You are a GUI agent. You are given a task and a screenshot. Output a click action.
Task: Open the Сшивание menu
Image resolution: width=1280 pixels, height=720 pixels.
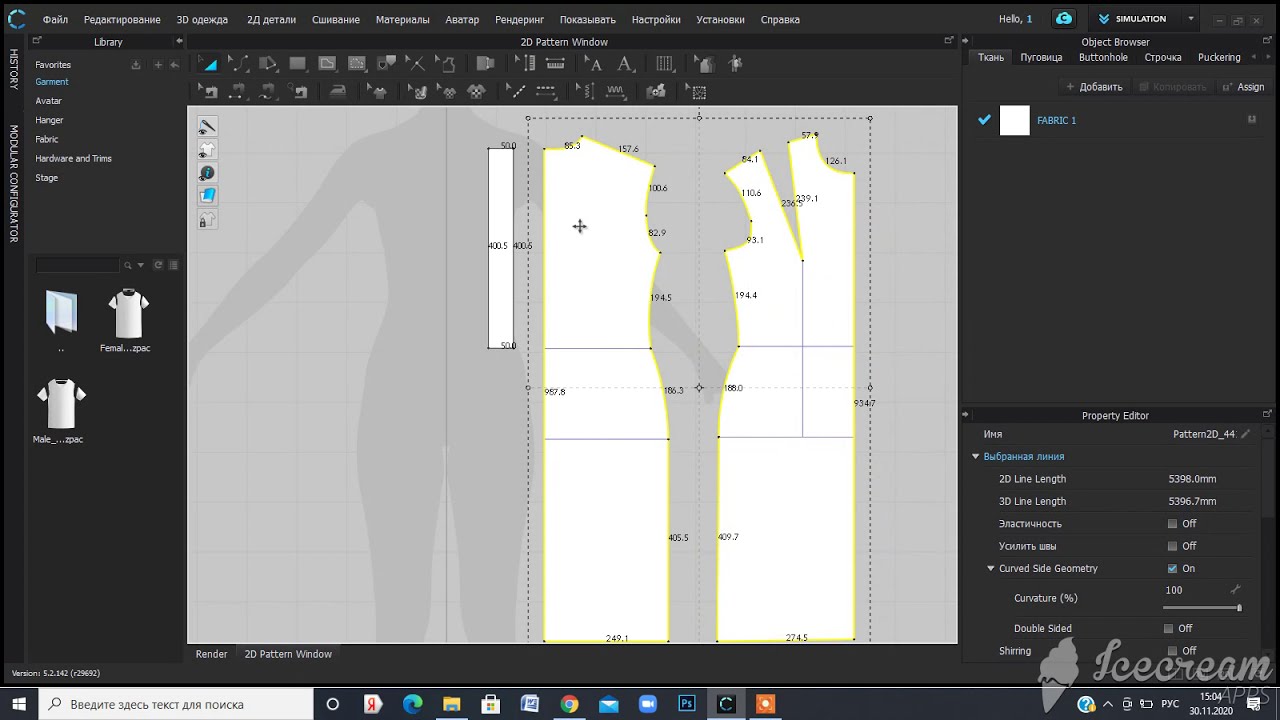coord(336,20)
